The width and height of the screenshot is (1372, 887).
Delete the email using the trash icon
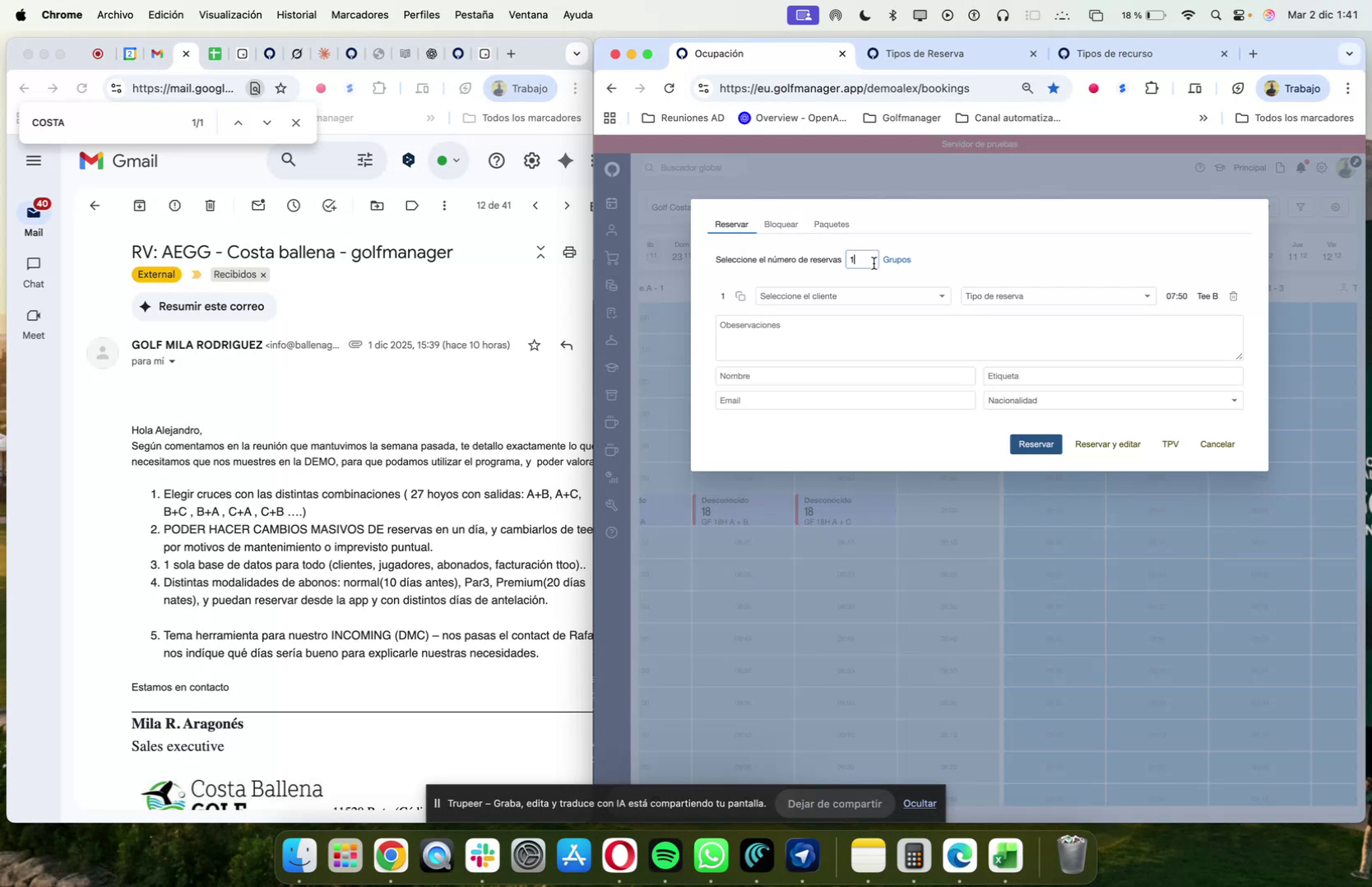tap(211, 206)
